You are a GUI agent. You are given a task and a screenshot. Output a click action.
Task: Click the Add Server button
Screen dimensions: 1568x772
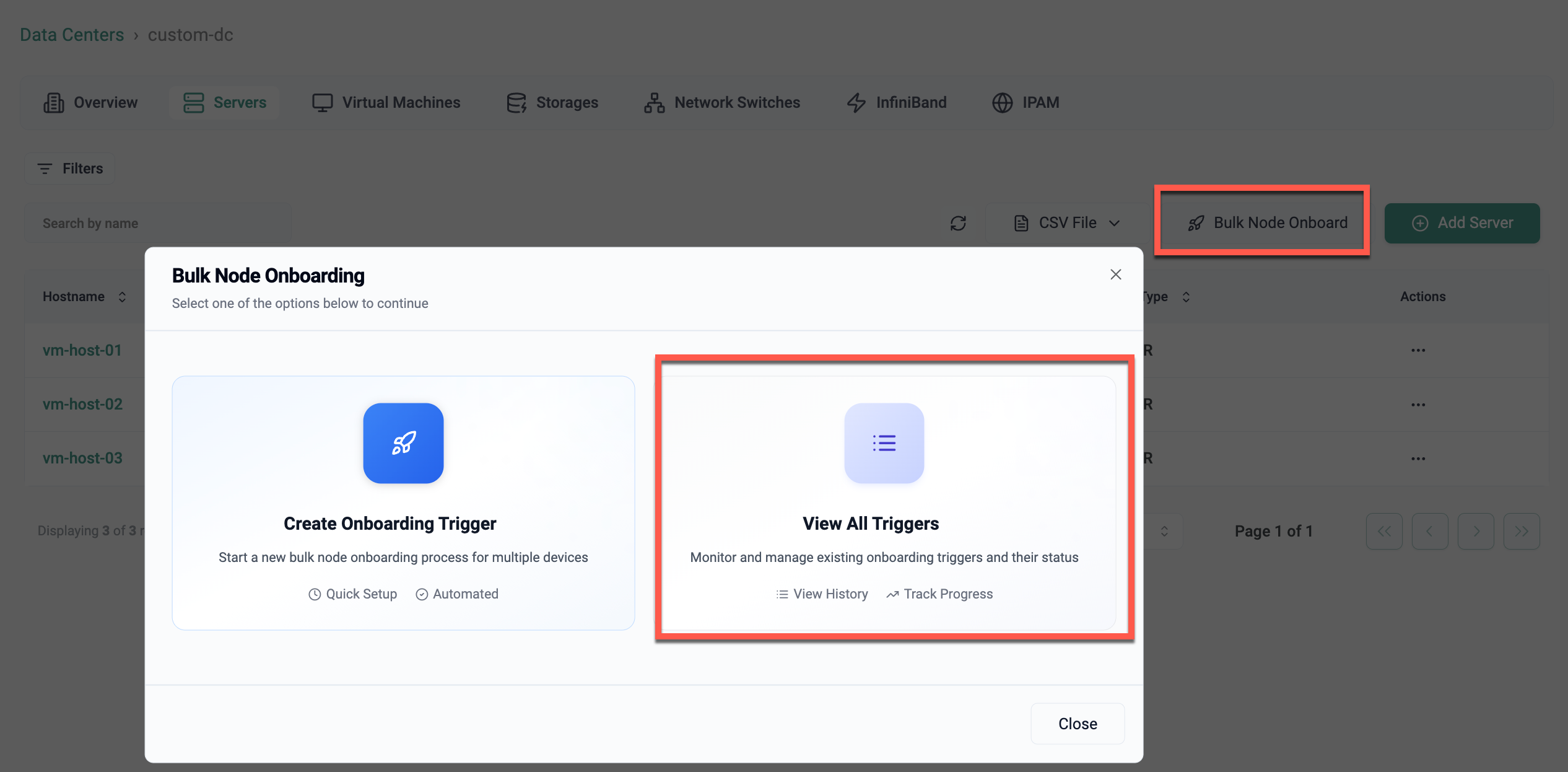1461,223
